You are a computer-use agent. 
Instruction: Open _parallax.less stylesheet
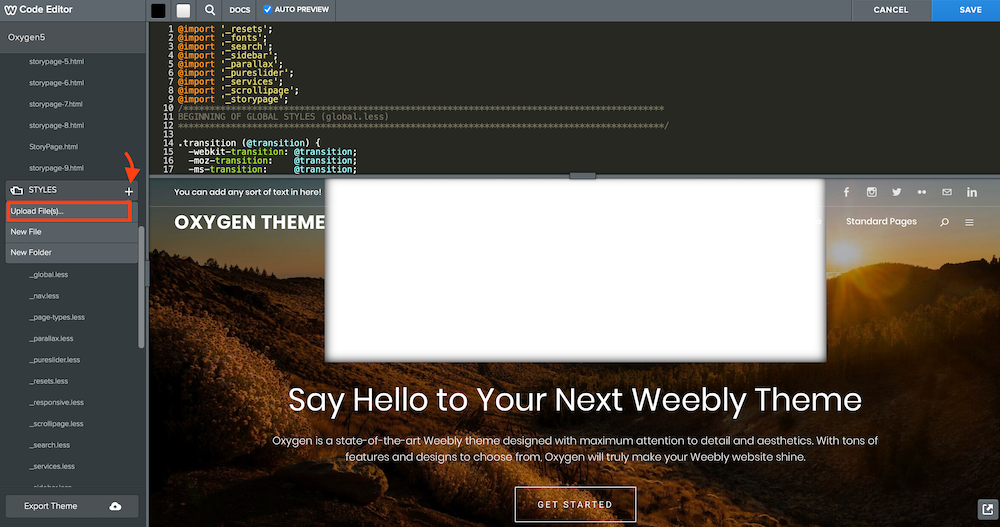click(x=51, y=339)
